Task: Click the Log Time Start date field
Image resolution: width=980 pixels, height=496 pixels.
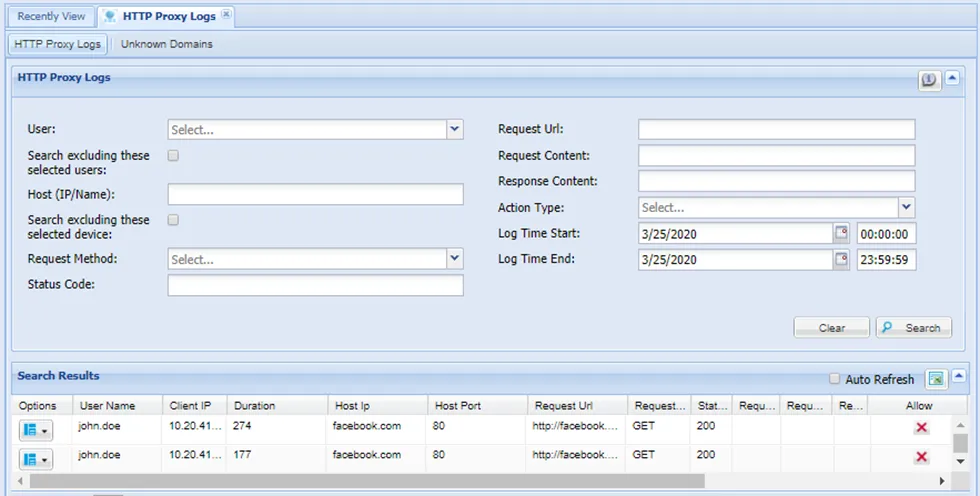Action: [x=736, y=234]
